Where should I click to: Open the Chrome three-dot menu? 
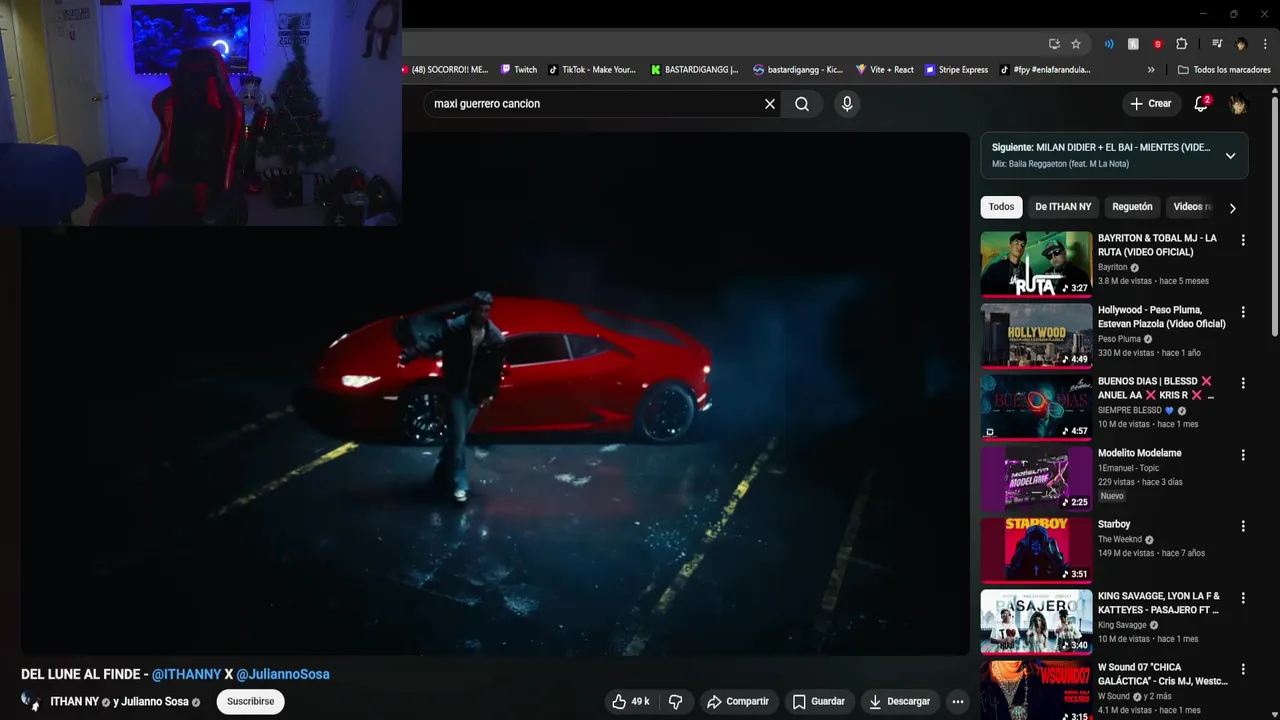tap(1265, 44)
